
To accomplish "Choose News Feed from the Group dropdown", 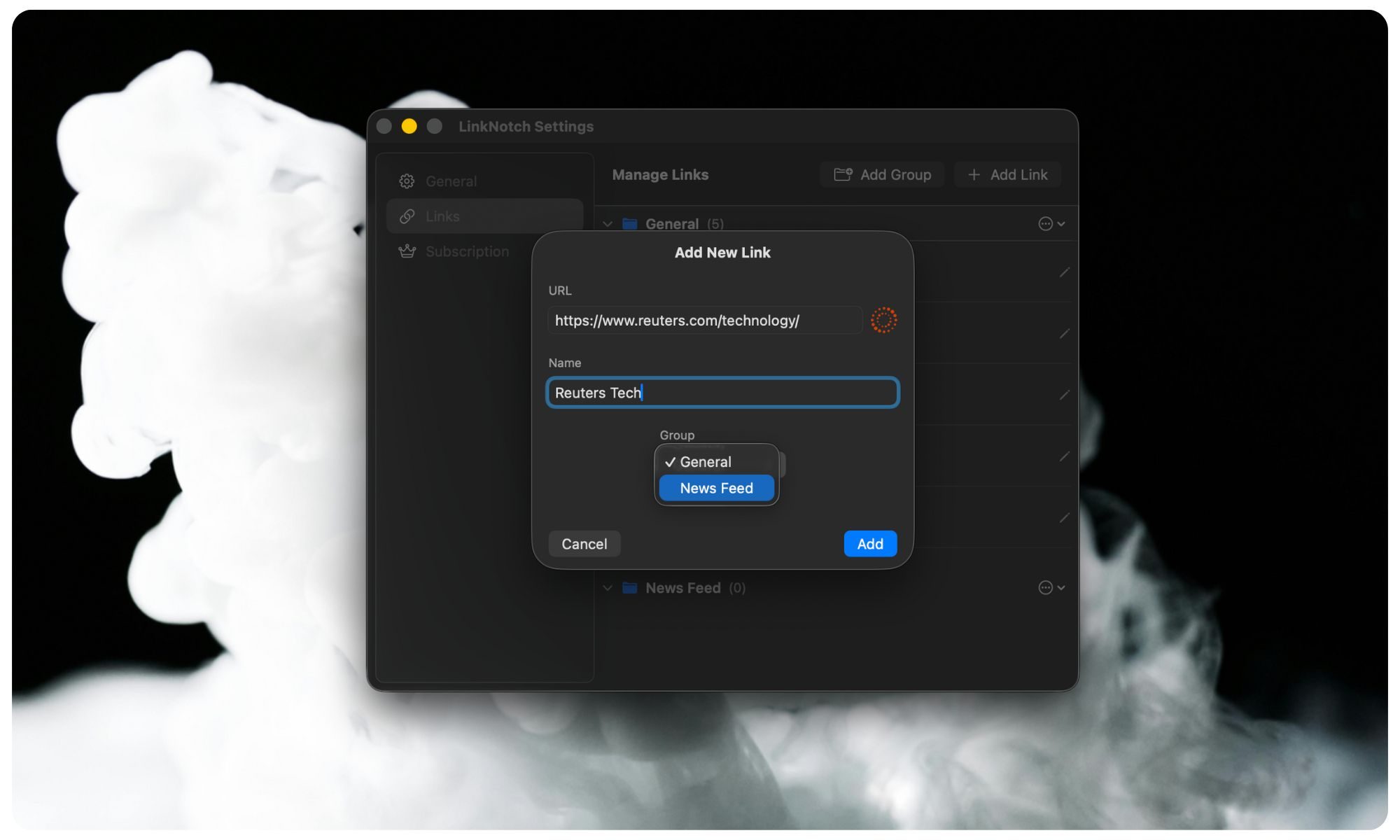I will tap(715, 488).
